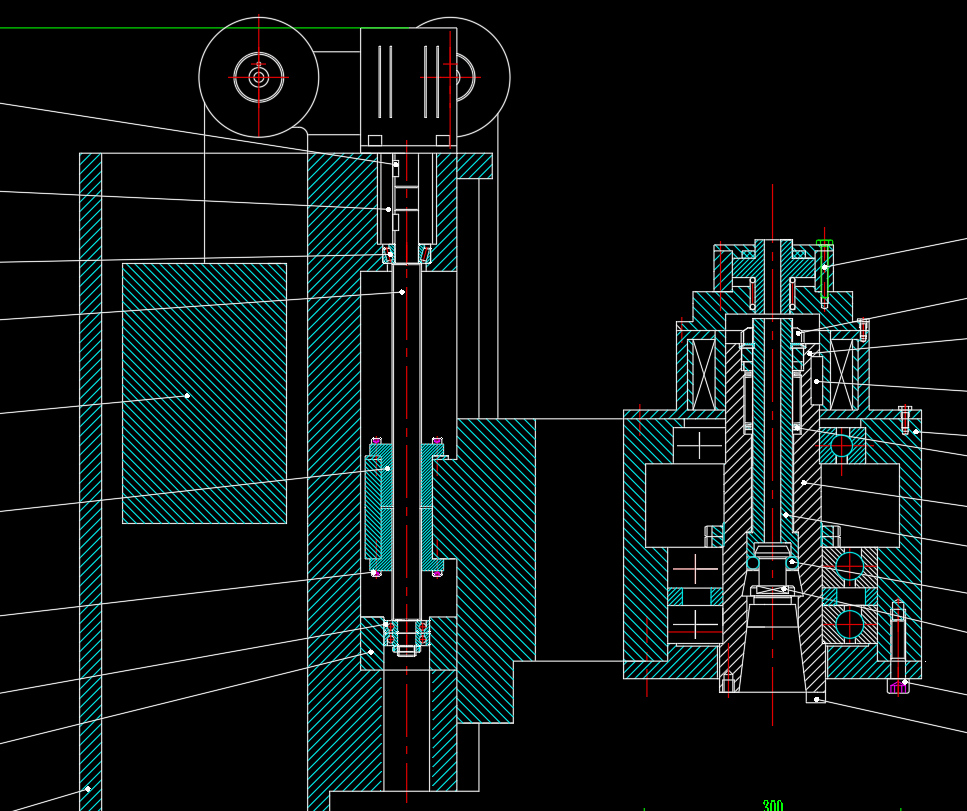This screenshot has height=811, width=967.
Task: Select the left X-marked coil rectangle on spindle
Action: (703, 373)
